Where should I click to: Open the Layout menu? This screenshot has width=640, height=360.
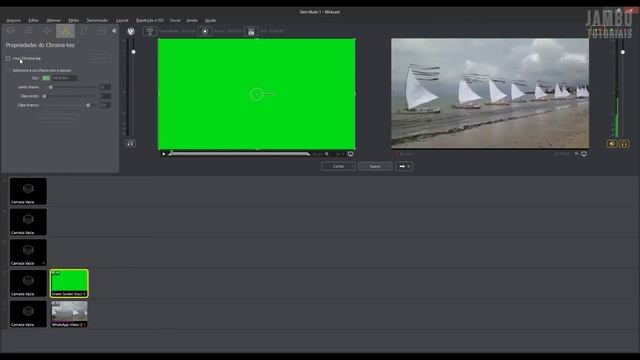pos(122,20)
